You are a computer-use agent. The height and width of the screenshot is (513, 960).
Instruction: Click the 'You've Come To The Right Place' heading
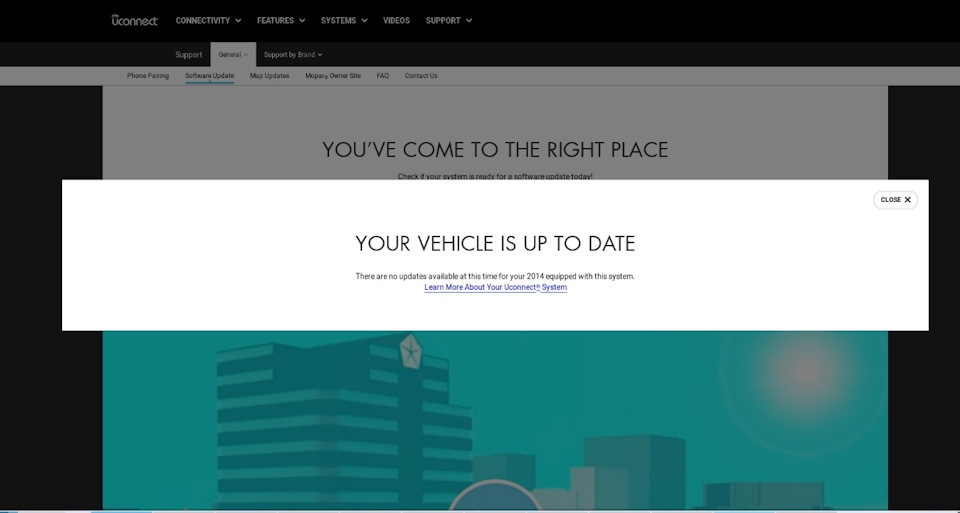(495, 150)
